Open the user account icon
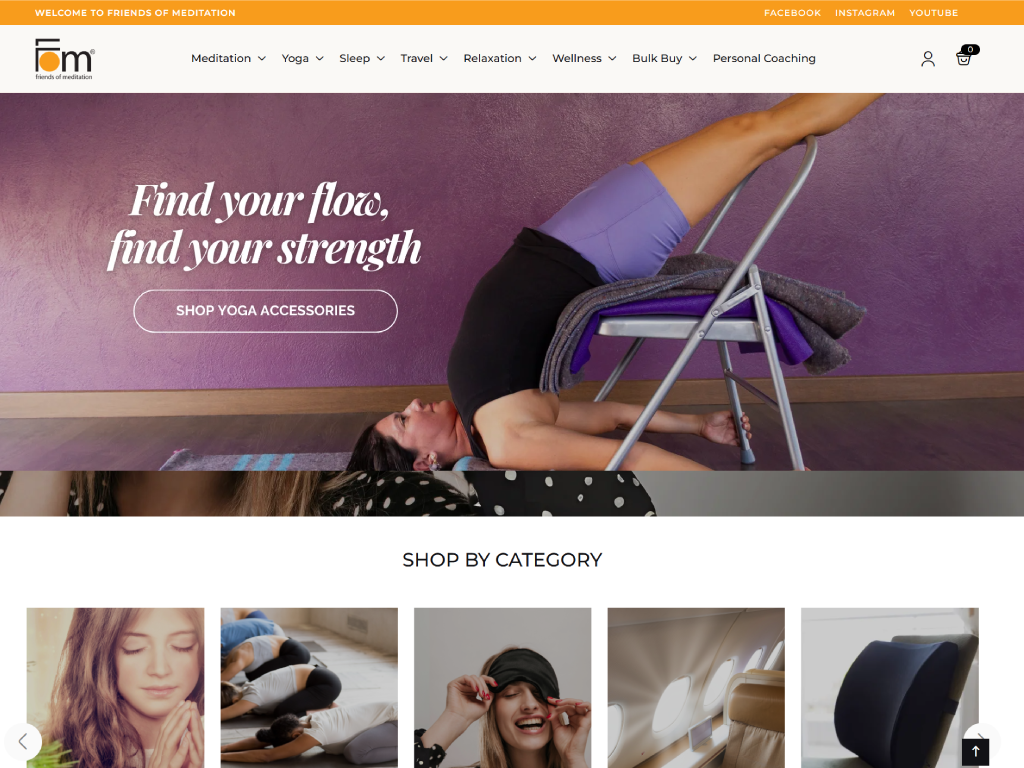This screenshot has width=1024, height=768. [x=927, y=59]
